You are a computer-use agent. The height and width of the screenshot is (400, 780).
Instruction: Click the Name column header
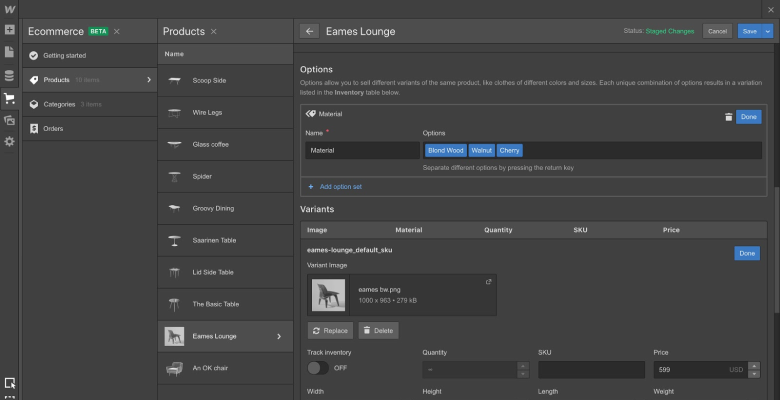click(x=174, y=54)
